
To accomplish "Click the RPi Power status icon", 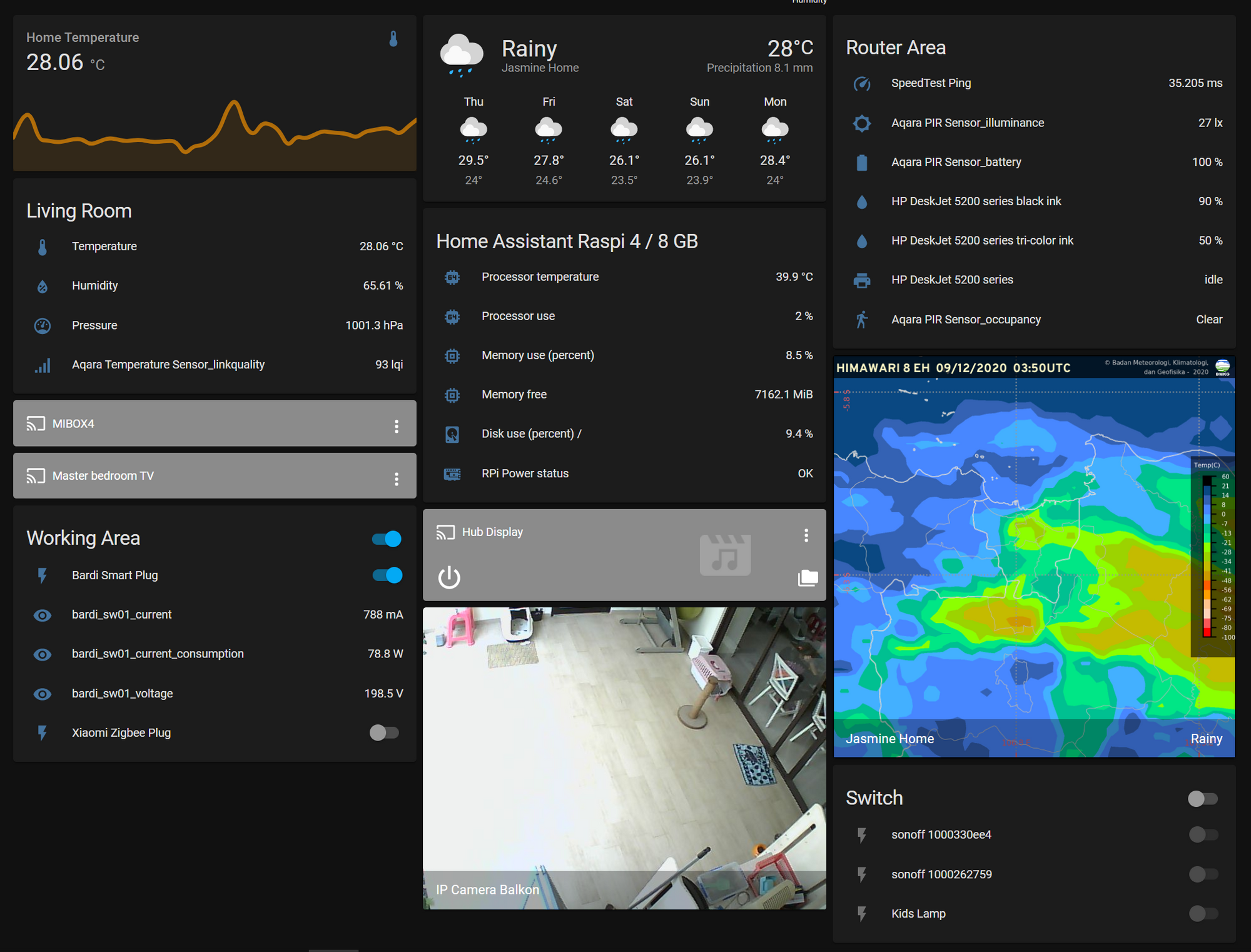I will (452, 473).
